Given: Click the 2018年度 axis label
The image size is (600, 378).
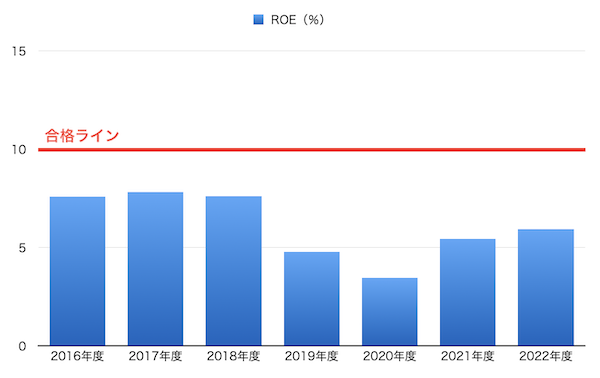Looking at the screenshot, I should coord(233,357).
